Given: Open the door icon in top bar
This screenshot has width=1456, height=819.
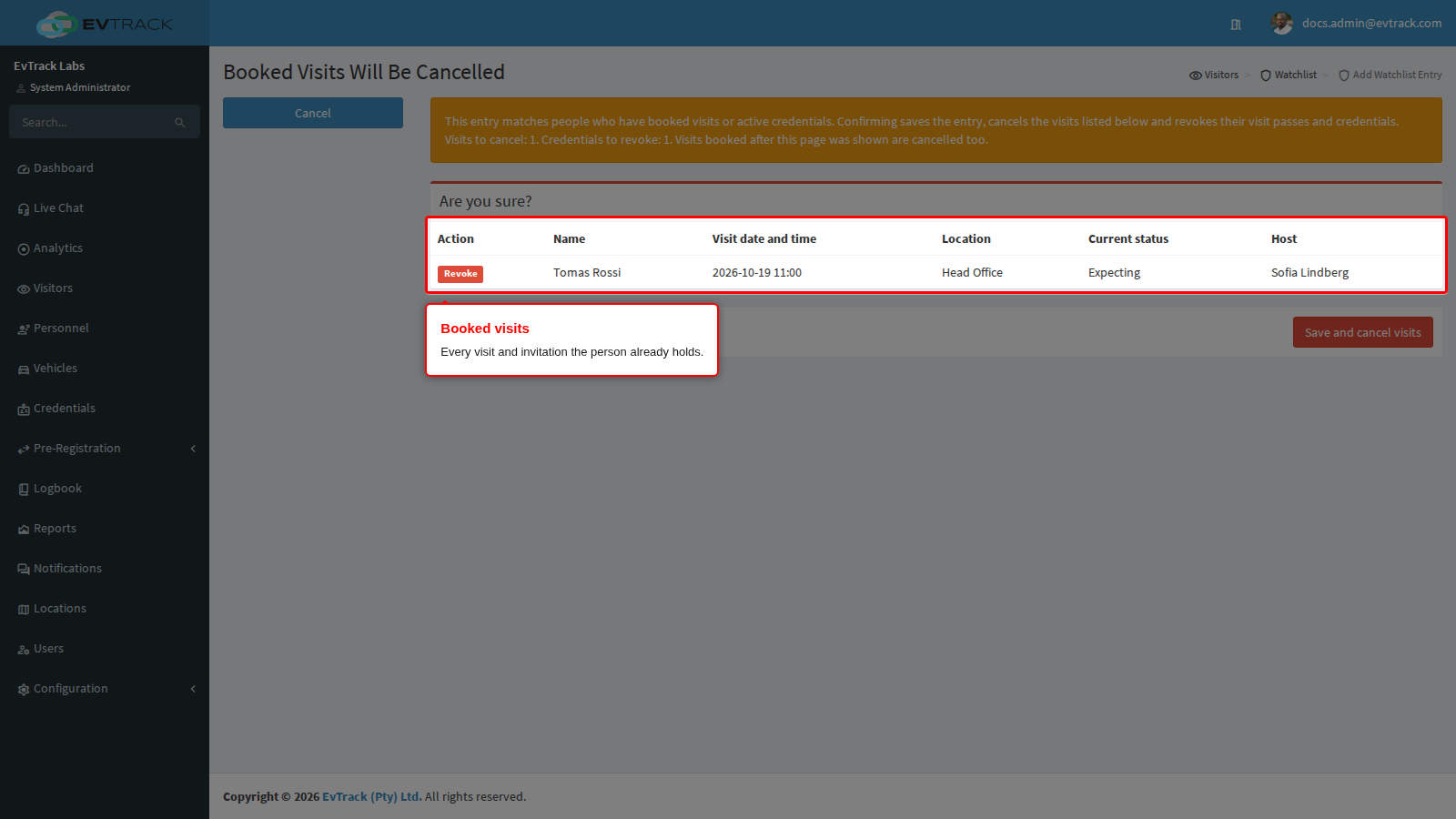Looking at the screenshot, I should pos(1236,25).
